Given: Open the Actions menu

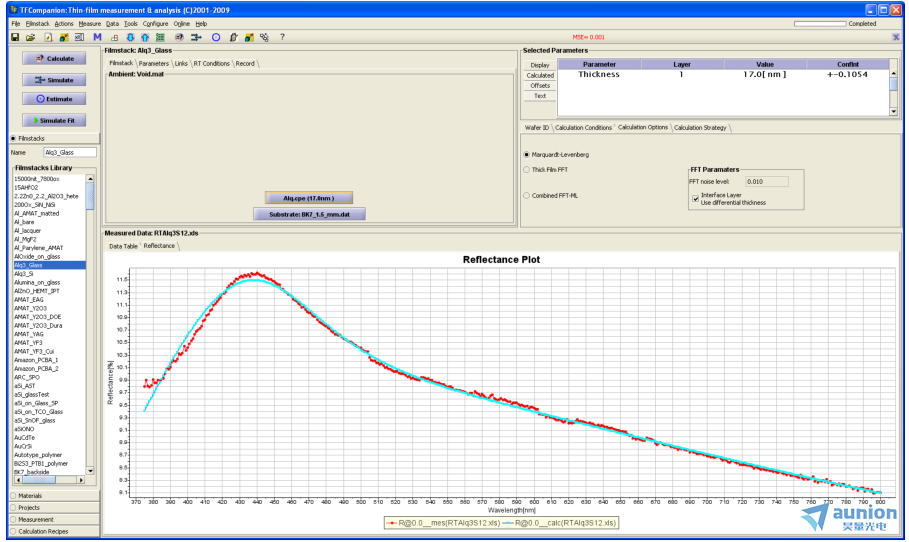Looking at the screenshot, I should tap(64, 24).
